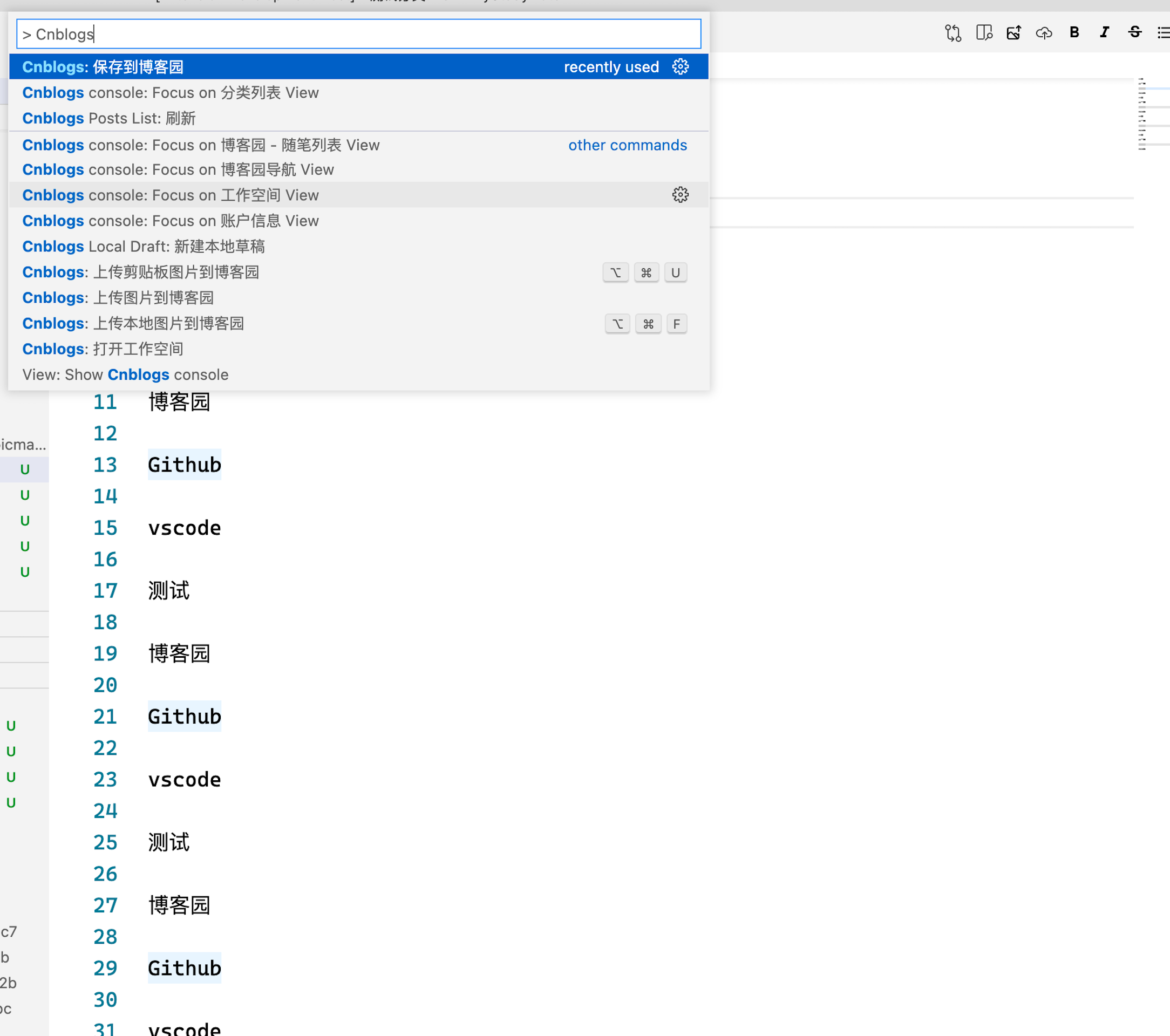This screenshot has width=1170, height=1036.
Task: Click the editor minimap on right
Action: [x=1151, y=114]
